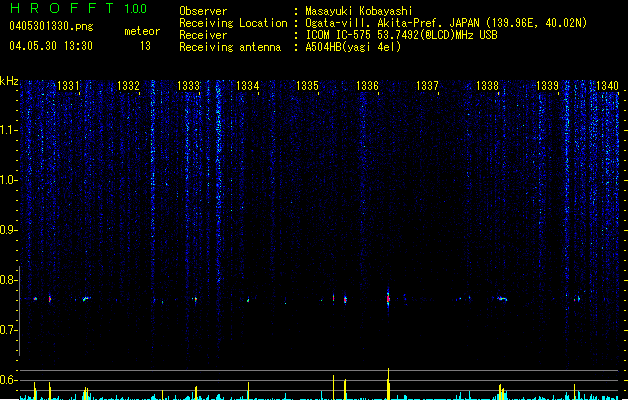Click the 1334 time marker
The width and height of the screenshot is (629, 400).
click(248, 86)
